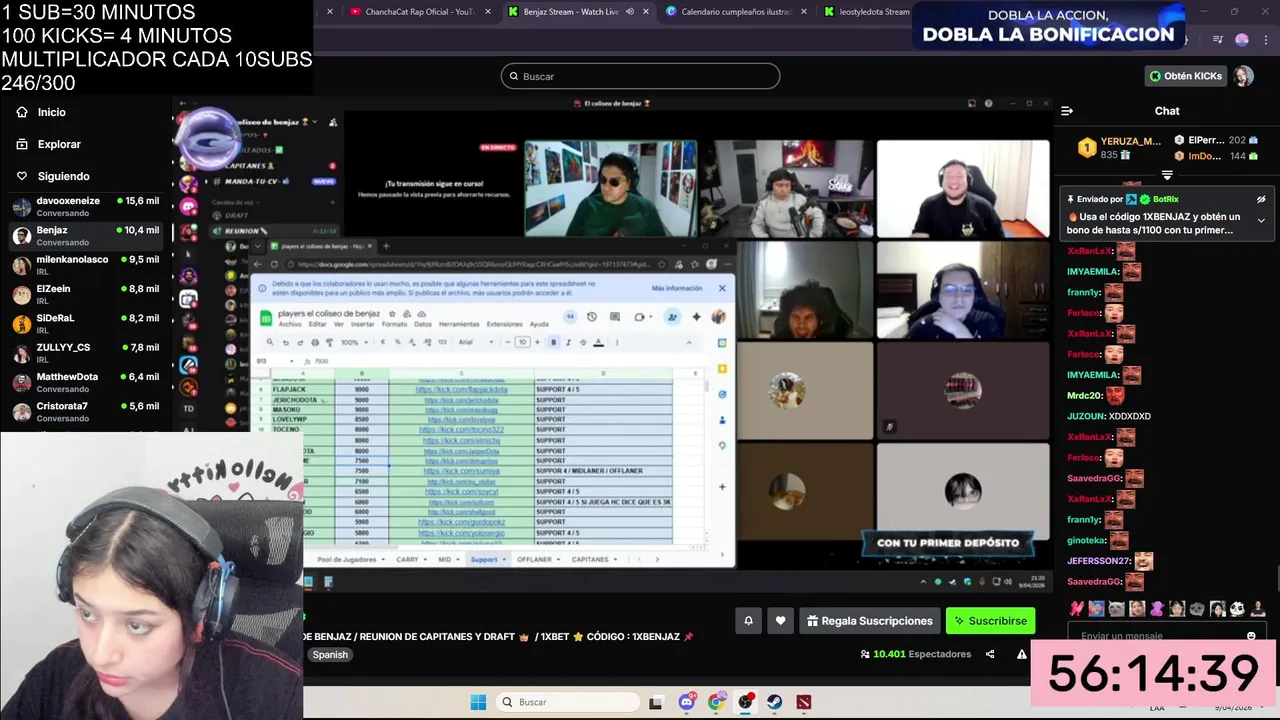The image size is (1280, 720).
Task: Open MatthewDota channel in the sidebar
Action: point(86,382)
